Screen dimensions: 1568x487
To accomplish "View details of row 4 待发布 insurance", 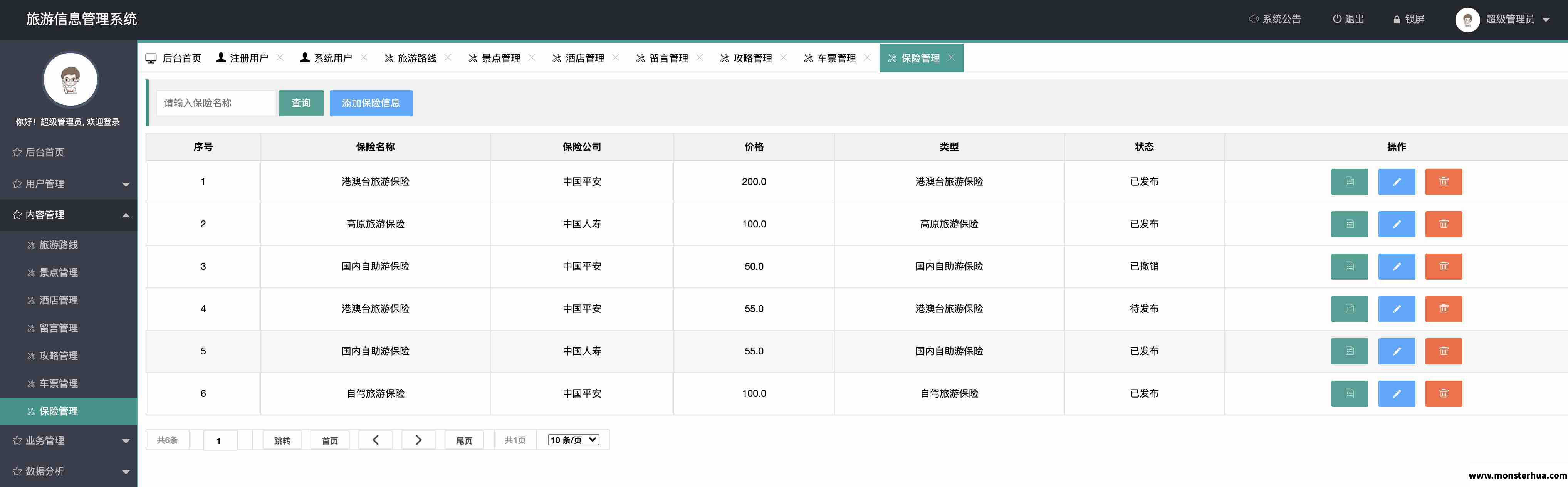I will click(1350, 309).
